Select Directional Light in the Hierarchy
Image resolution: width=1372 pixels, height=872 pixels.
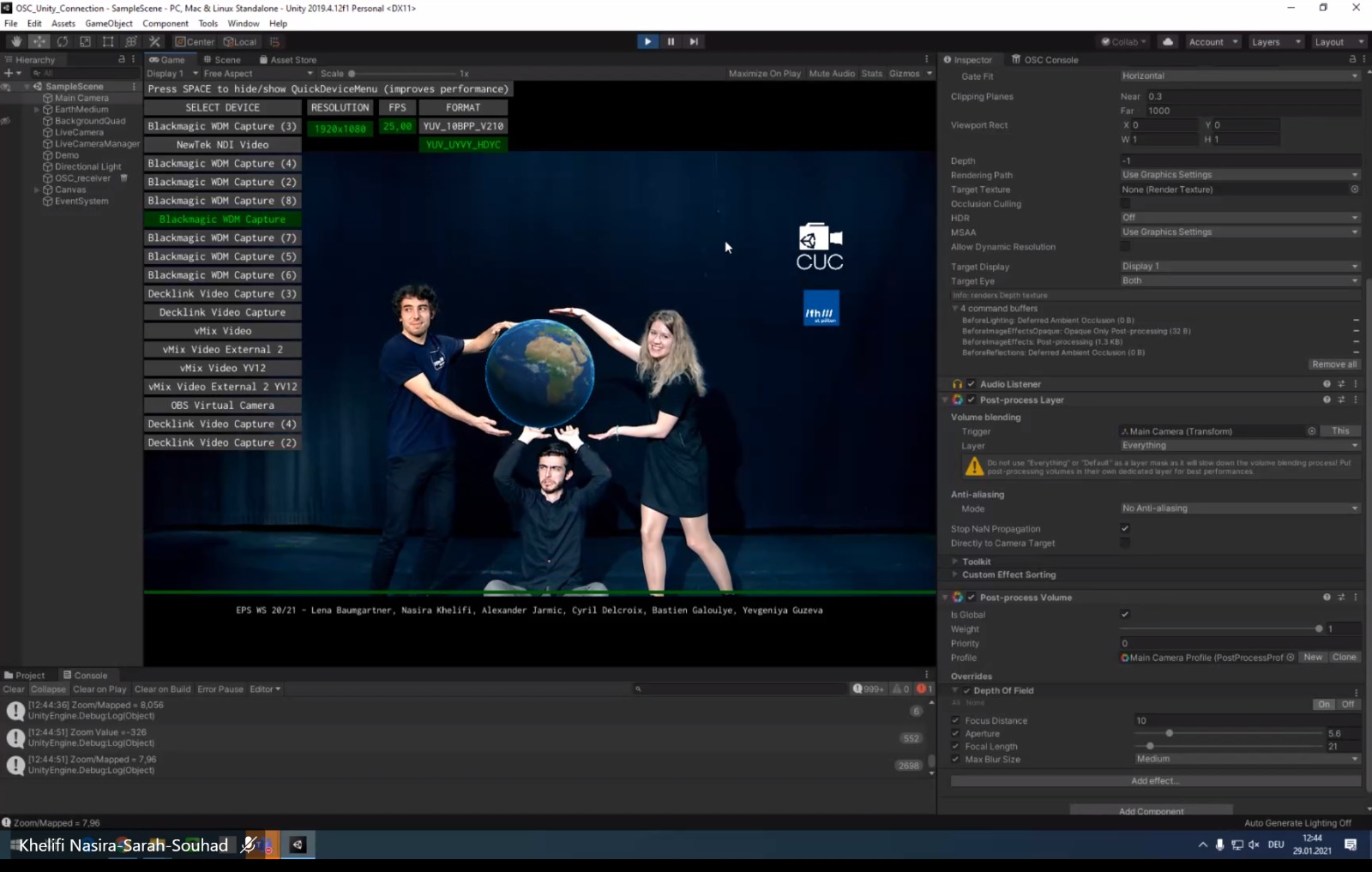[x=87, y=166]
